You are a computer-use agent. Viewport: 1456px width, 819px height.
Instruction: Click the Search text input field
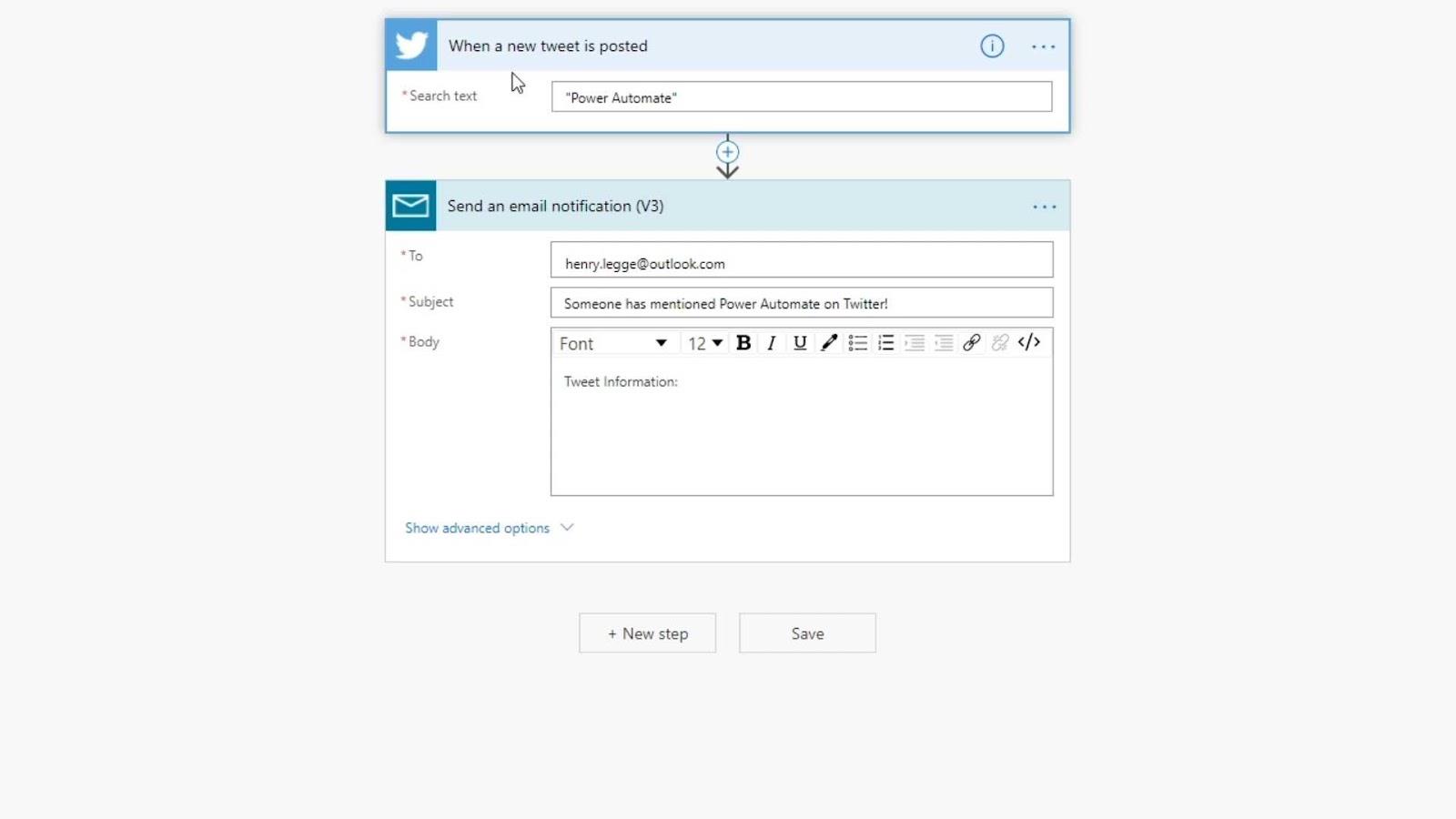(802, 96)
